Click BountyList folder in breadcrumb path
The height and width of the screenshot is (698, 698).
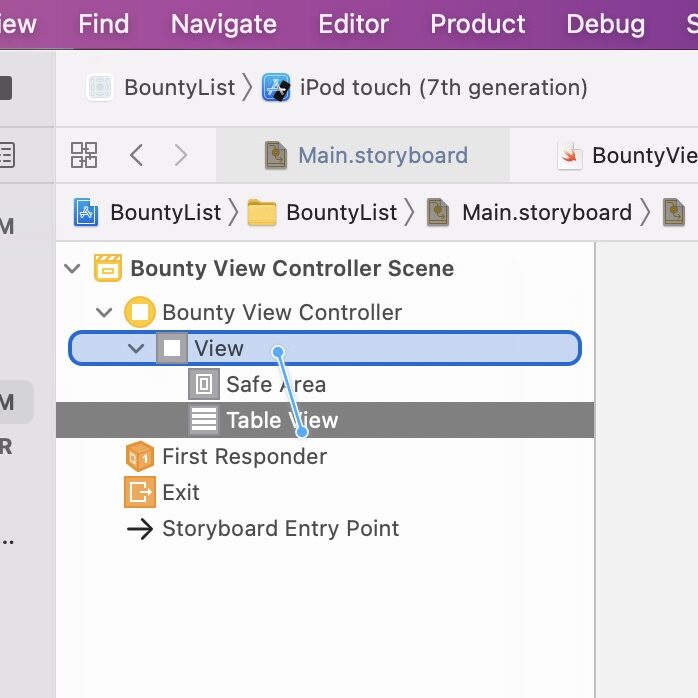click(341, 212)
